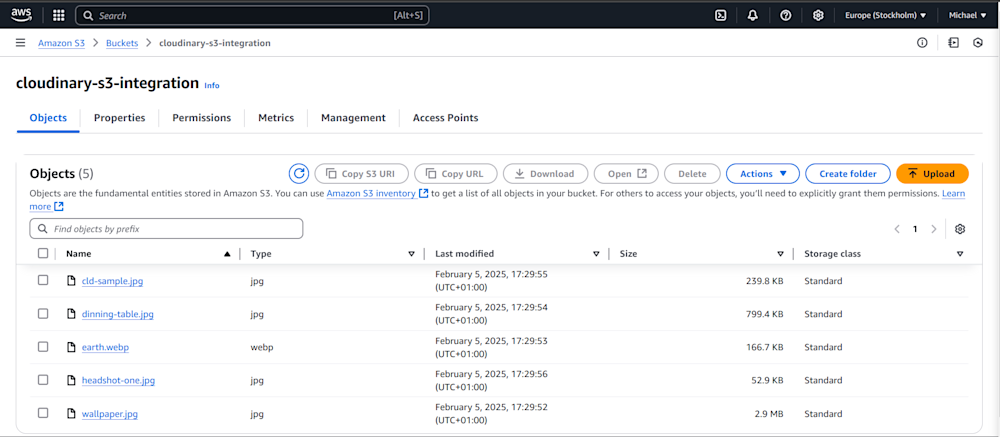
Task: Toggle the hamburger navigation menu
Action: (20, 43)
